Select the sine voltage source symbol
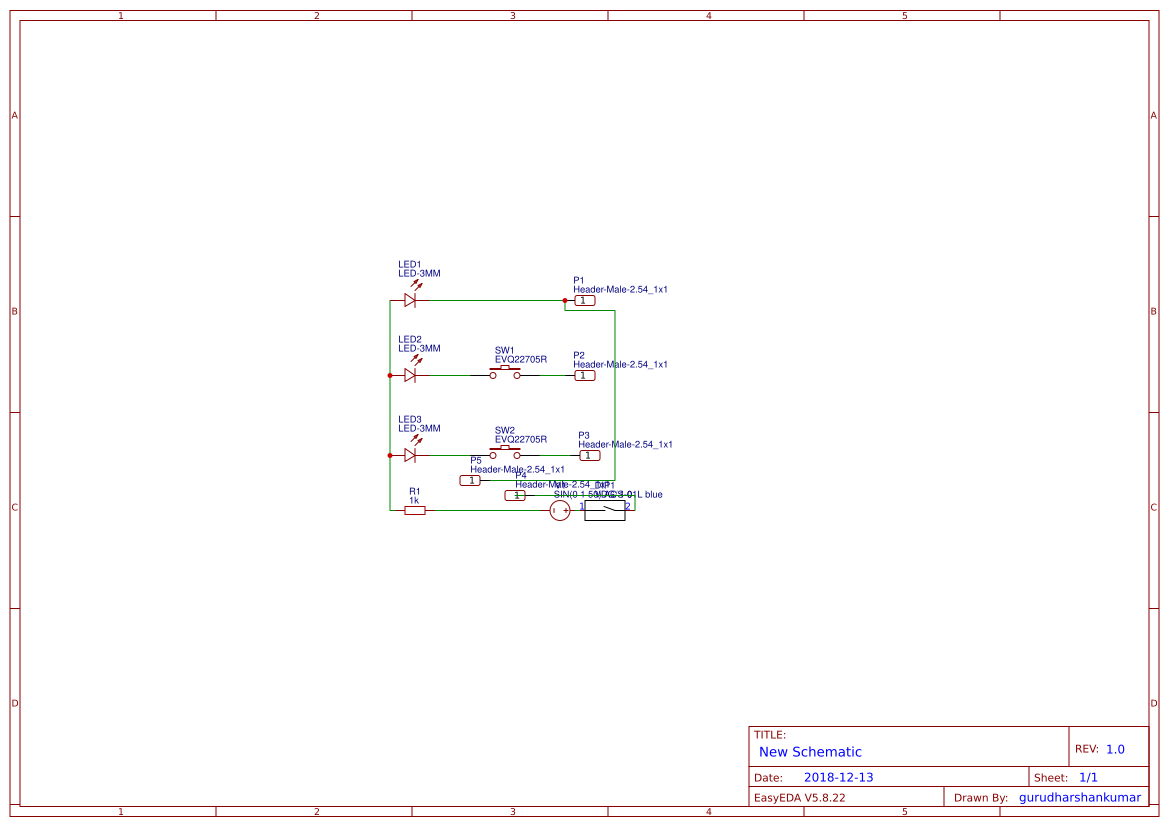 click(560, 510)
